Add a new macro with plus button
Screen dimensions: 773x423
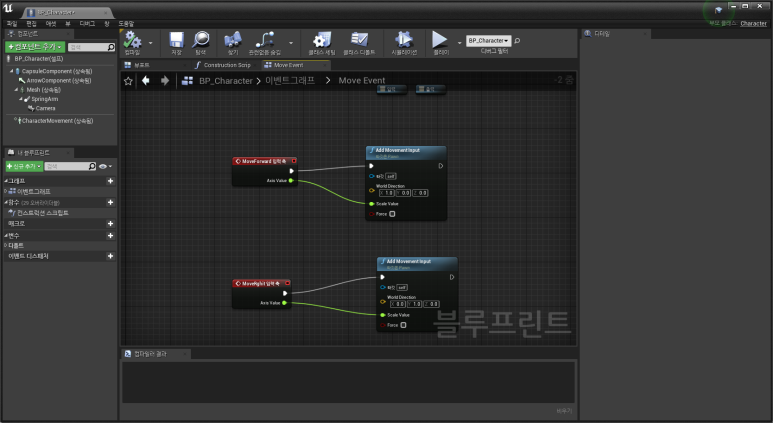110,223
